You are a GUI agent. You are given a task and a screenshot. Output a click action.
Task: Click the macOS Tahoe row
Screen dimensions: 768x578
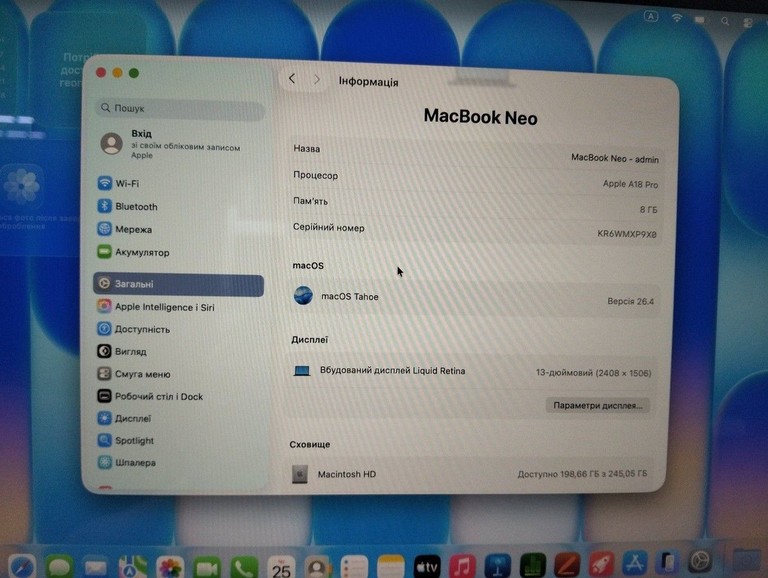[474, 298]
